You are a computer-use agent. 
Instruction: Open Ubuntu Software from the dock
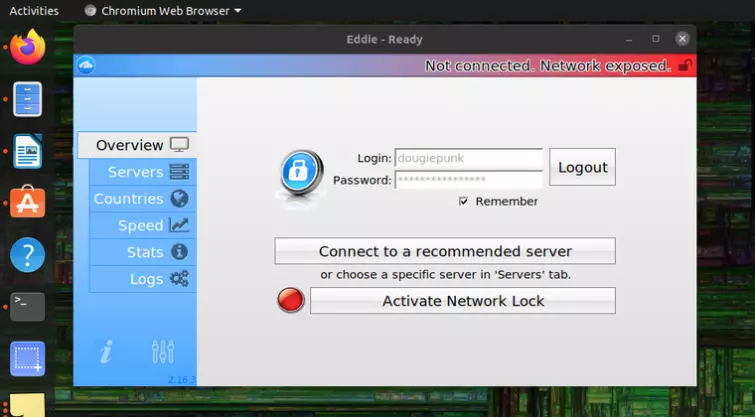tap(27, 202)
